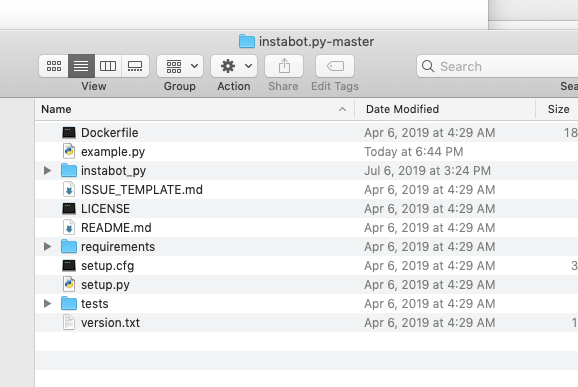Expand the requirements folder
This screenshot has height=387, width=578.
pyautogui.click(x=47, y=247)
